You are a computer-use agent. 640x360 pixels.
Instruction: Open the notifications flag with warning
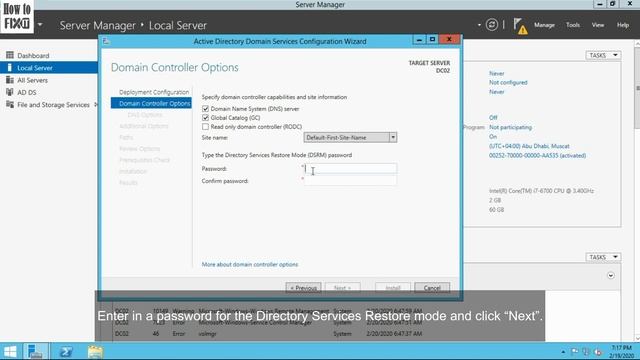[520, 26]
